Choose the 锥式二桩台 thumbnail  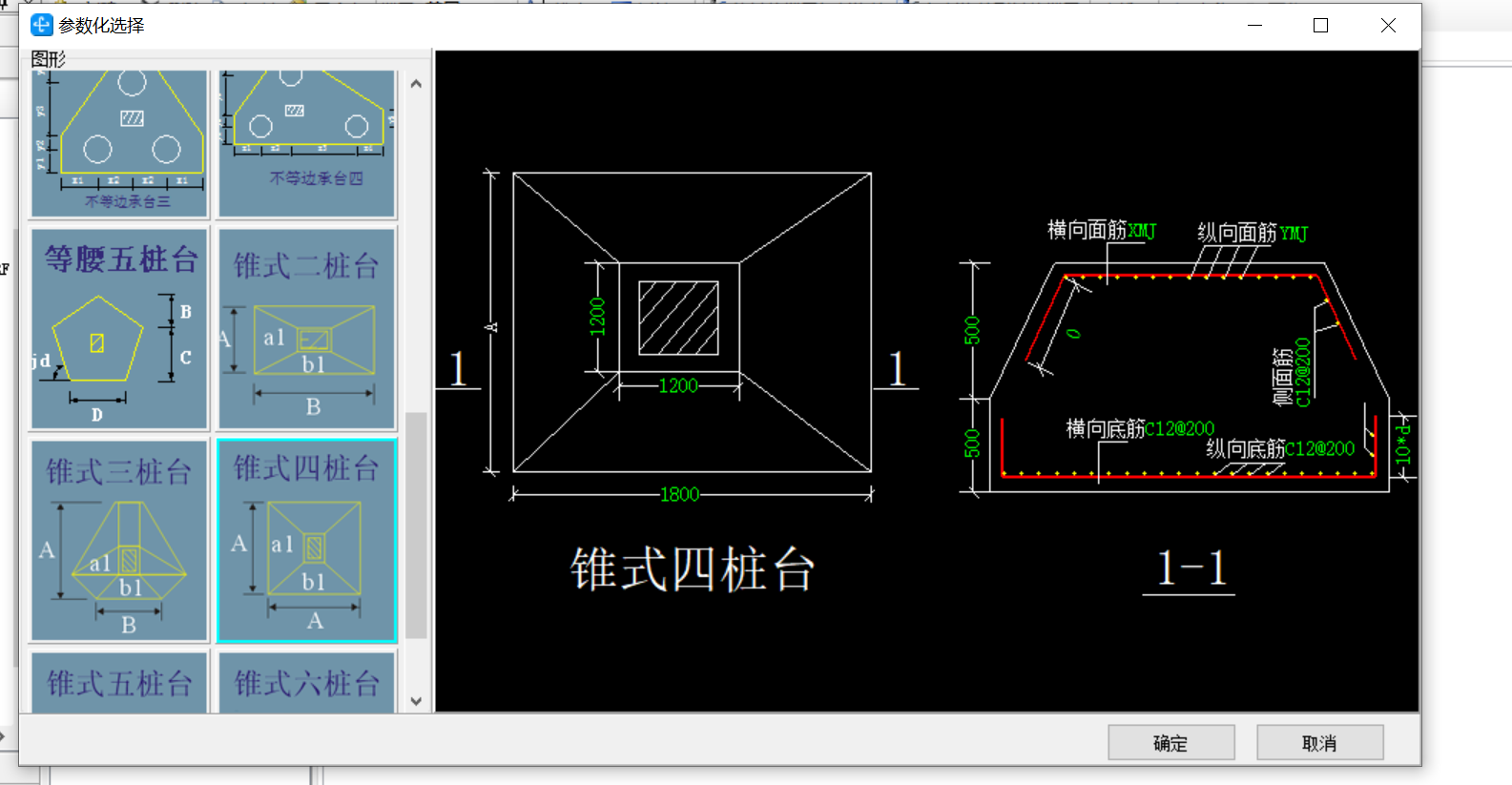pos(306,329)
